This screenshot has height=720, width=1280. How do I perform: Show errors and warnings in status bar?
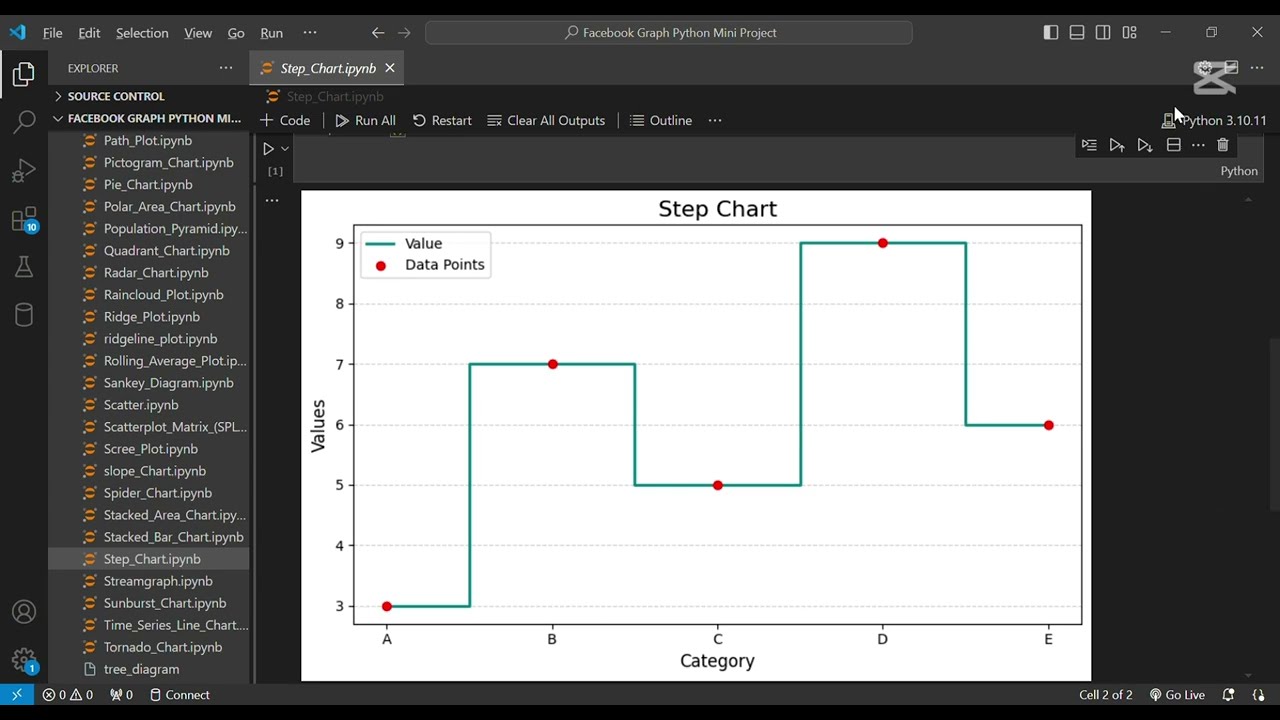(x=68, y=695)
